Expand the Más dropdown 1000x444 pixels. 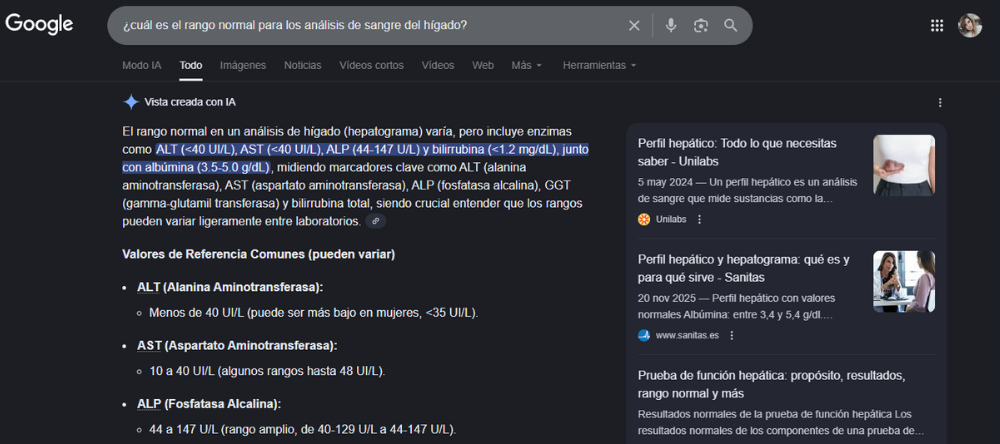(527, 65)
